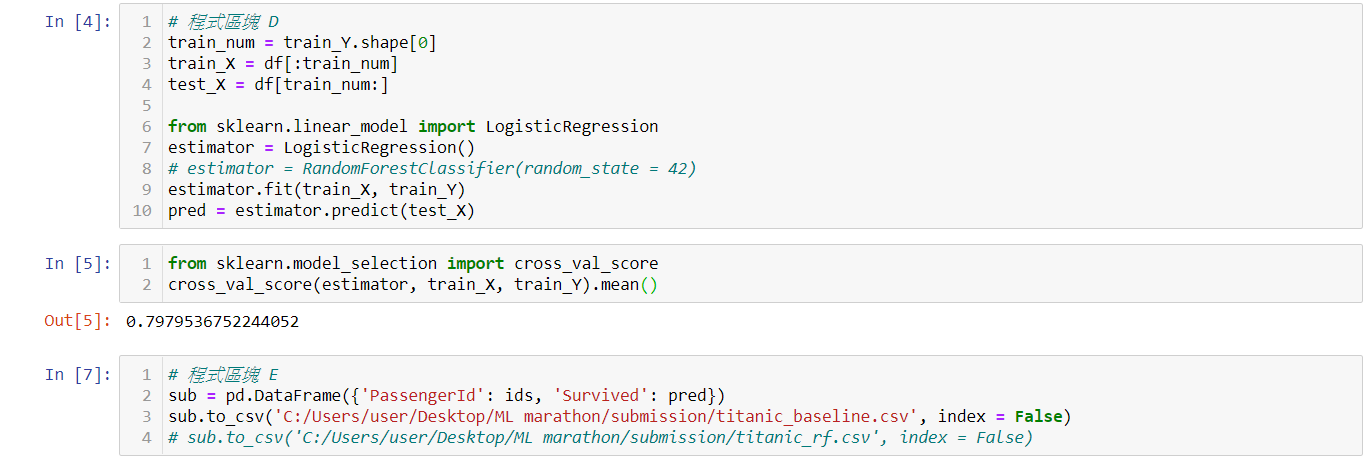Click the test_X = df[train_num:] line
The image size is (1372, 463).
(x=278, y=85)
